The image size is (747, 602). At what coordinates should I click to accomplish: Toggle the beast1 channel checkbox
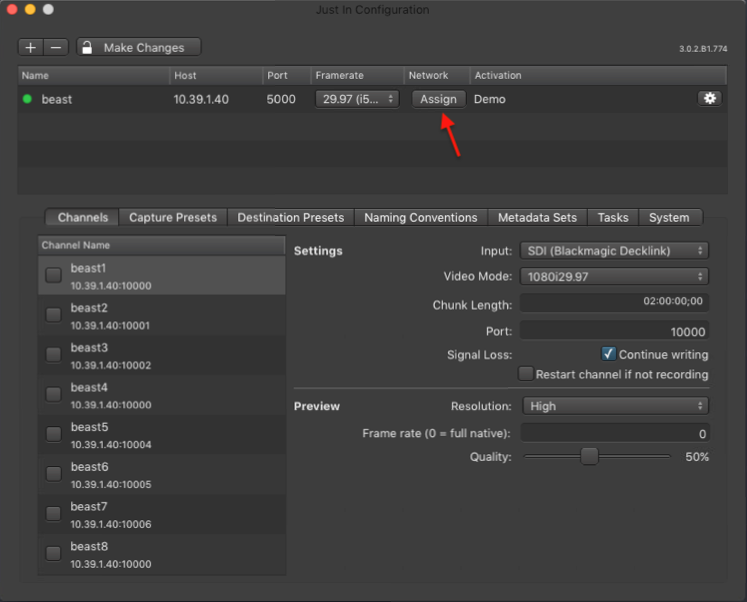pos(53,275)
